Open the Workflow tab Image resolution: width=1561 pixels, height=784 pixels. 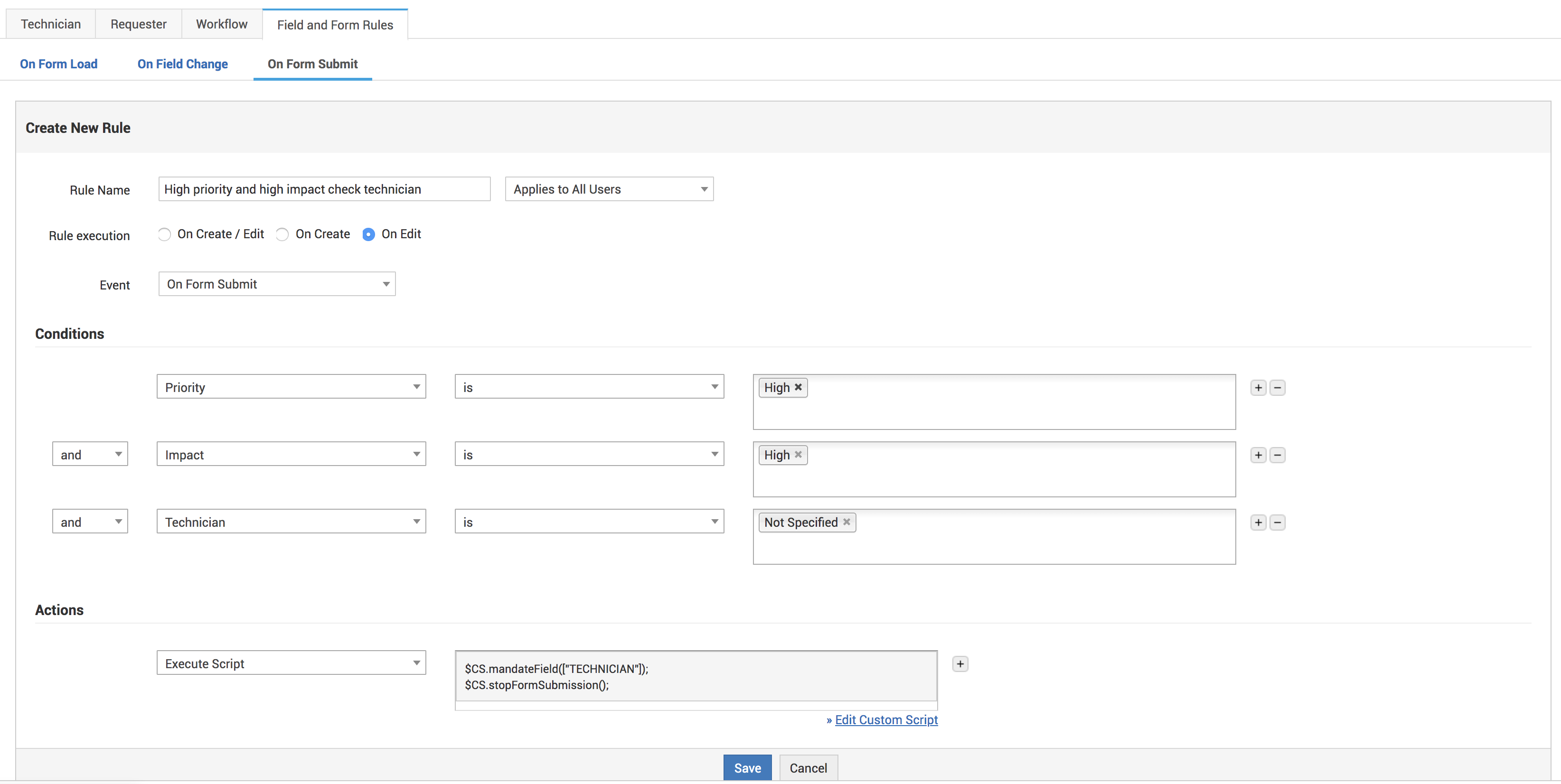pos(221,24)
